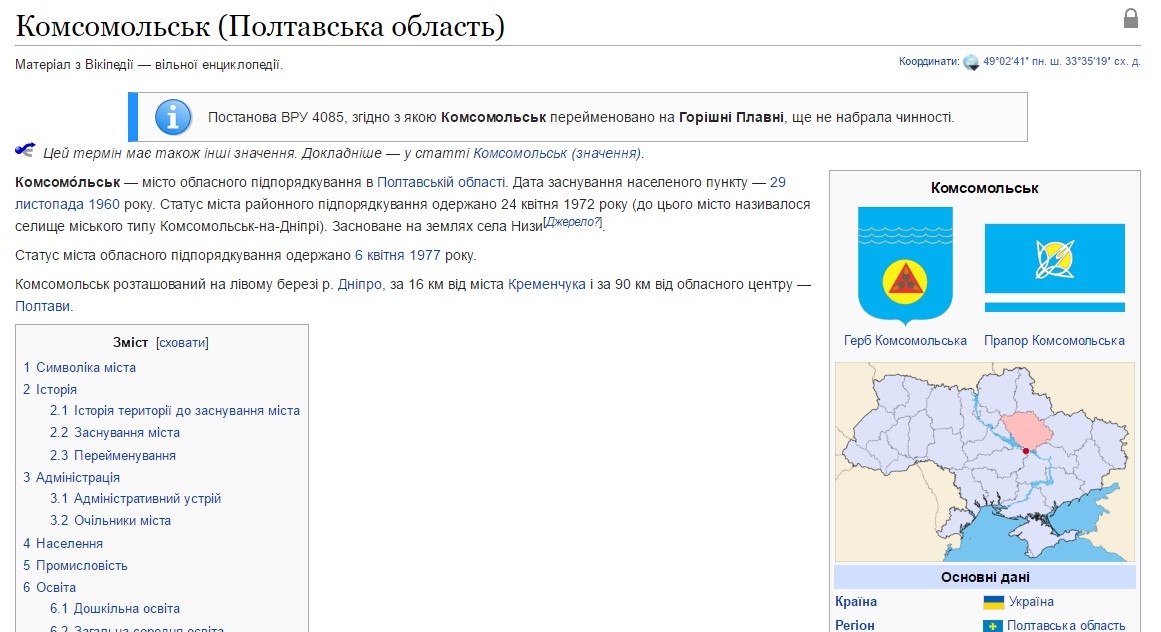Click the Ukraine flag icon in infobox
This screenshot has width=1161, height=632.
[993, 602]
